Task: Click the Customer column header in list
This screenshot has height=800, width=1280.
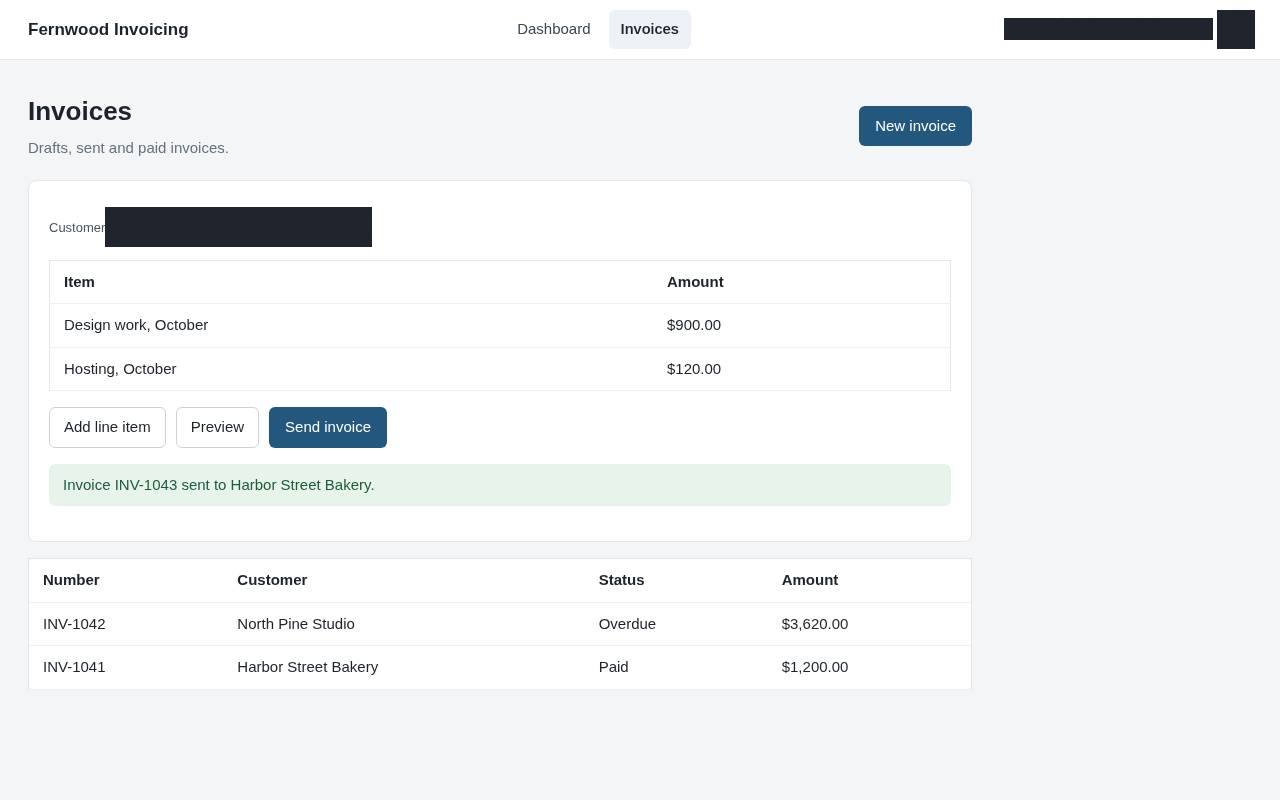Action: tap(272, 580)
